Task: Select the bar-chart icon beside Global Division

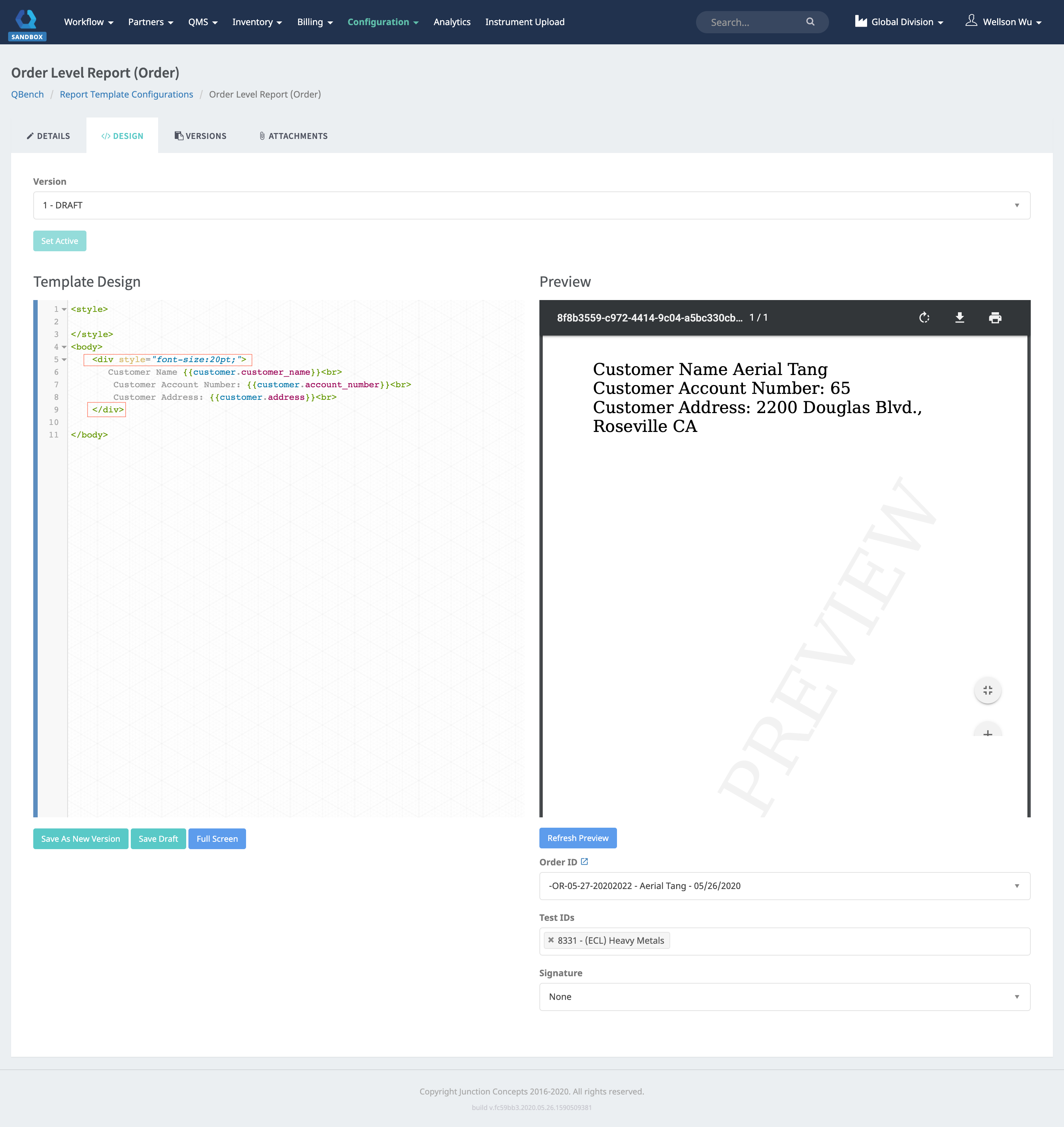Action: pos(860,21)
